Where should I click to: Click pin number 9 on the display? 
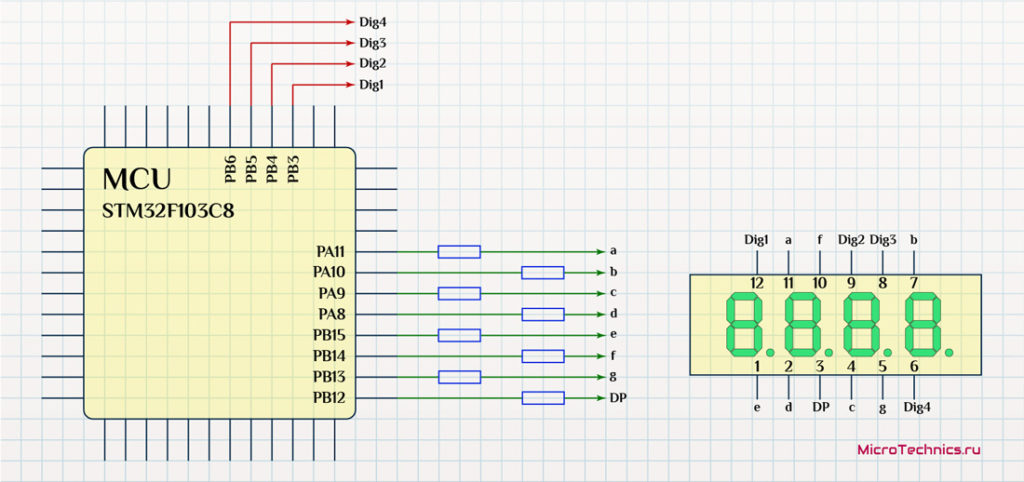851,283
